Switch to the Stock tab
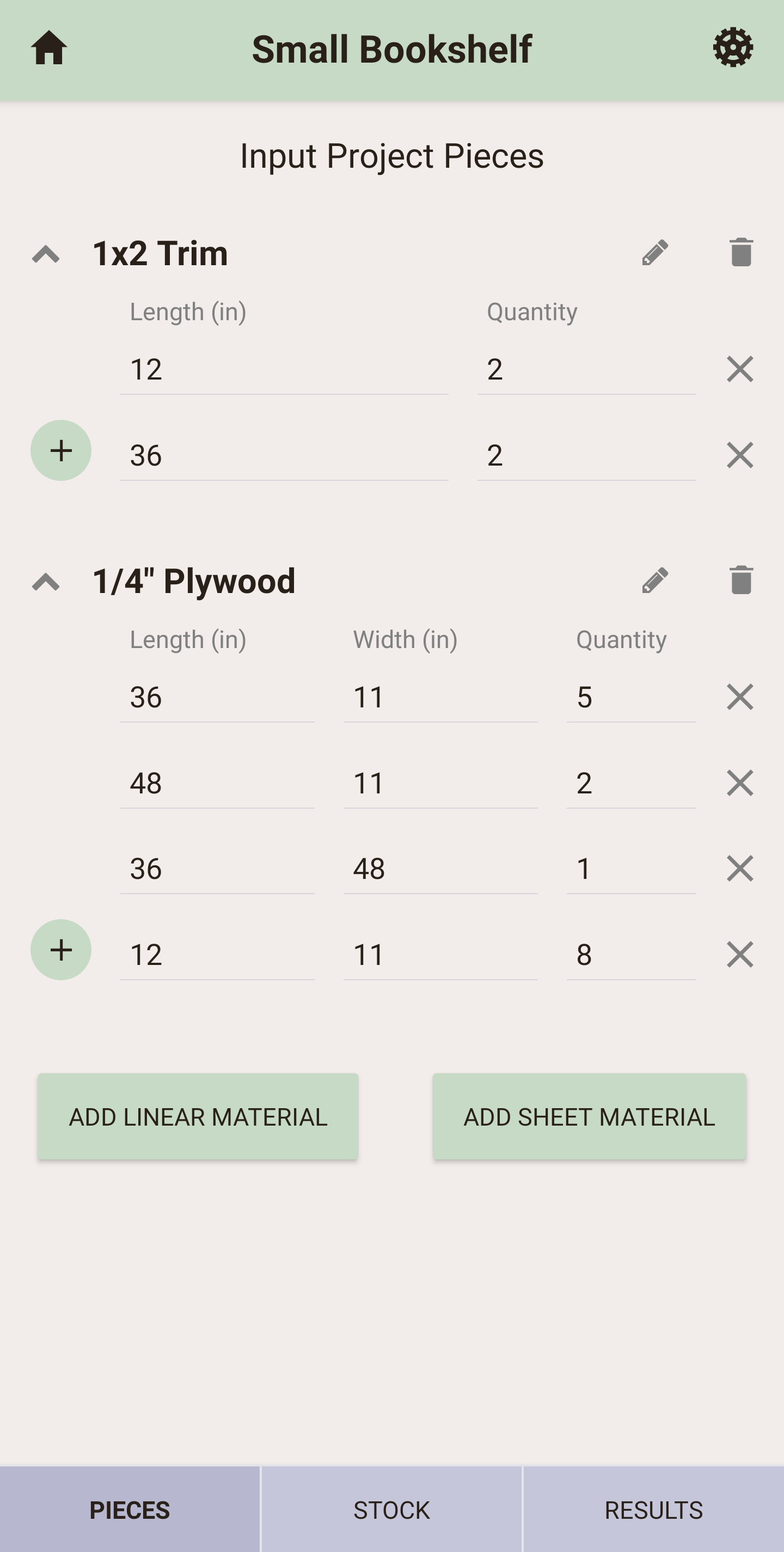Viewport: 784px width, 1552px height. (391, 1510)
